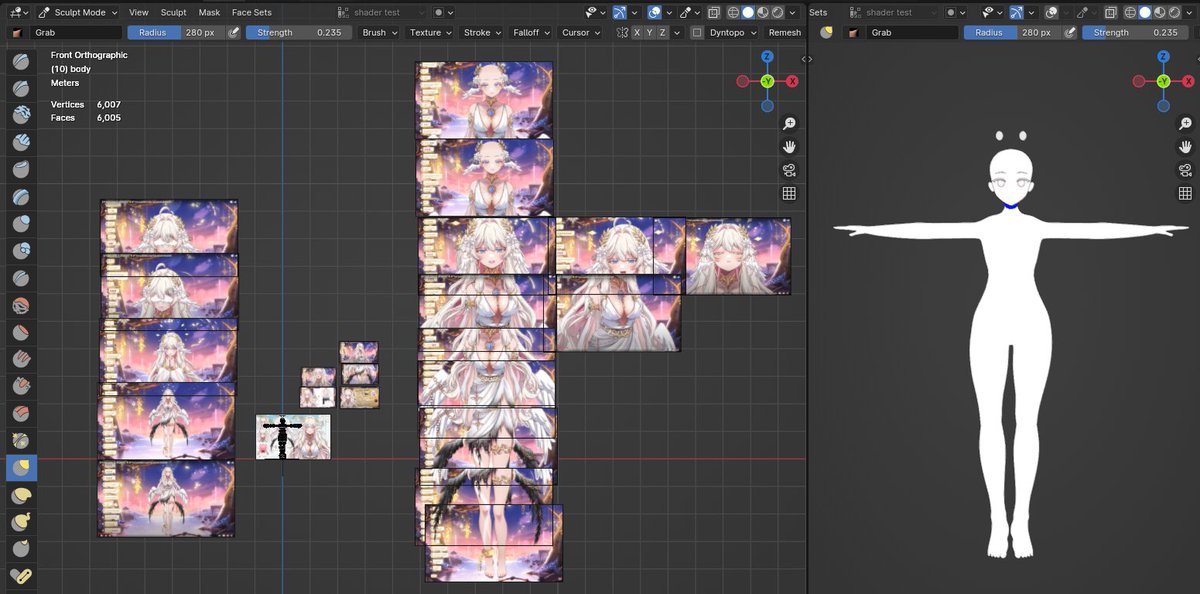The image size is (1200, 594).
Task: Toggle show gizmo button in left viewport header
Action: point(620,12)
